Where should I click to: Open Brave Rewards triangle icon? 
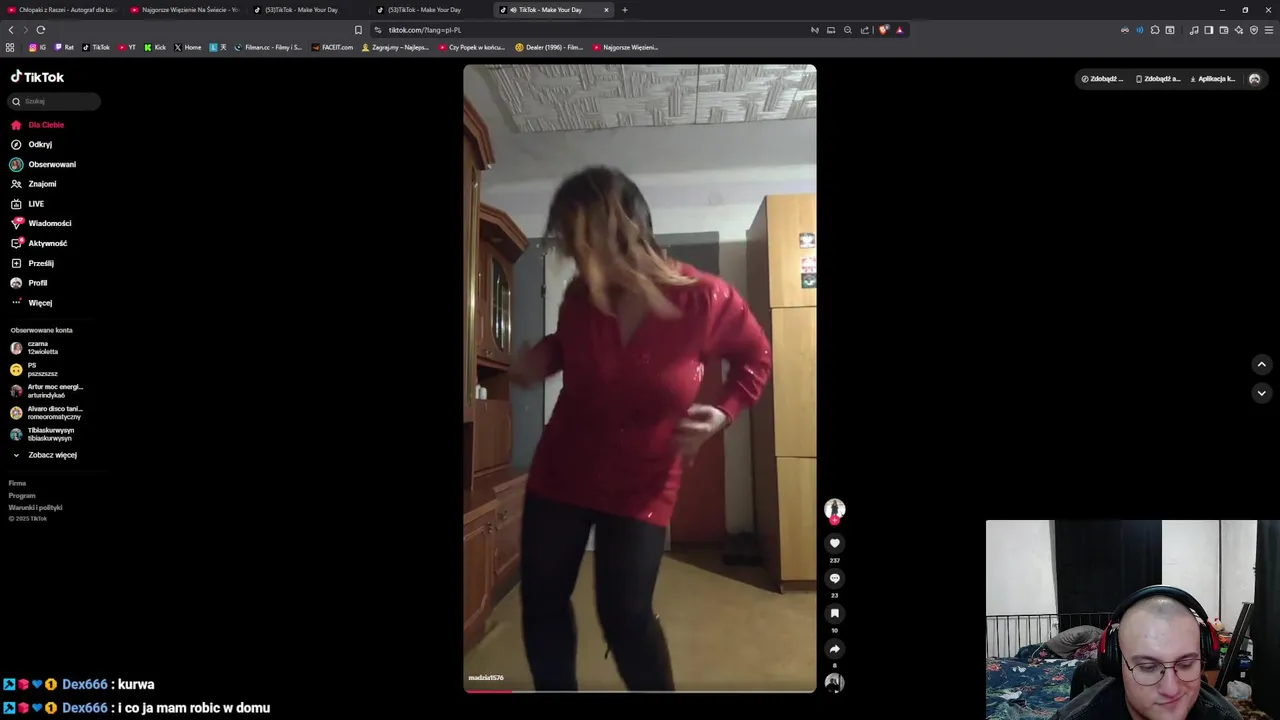tap(899, 30)
